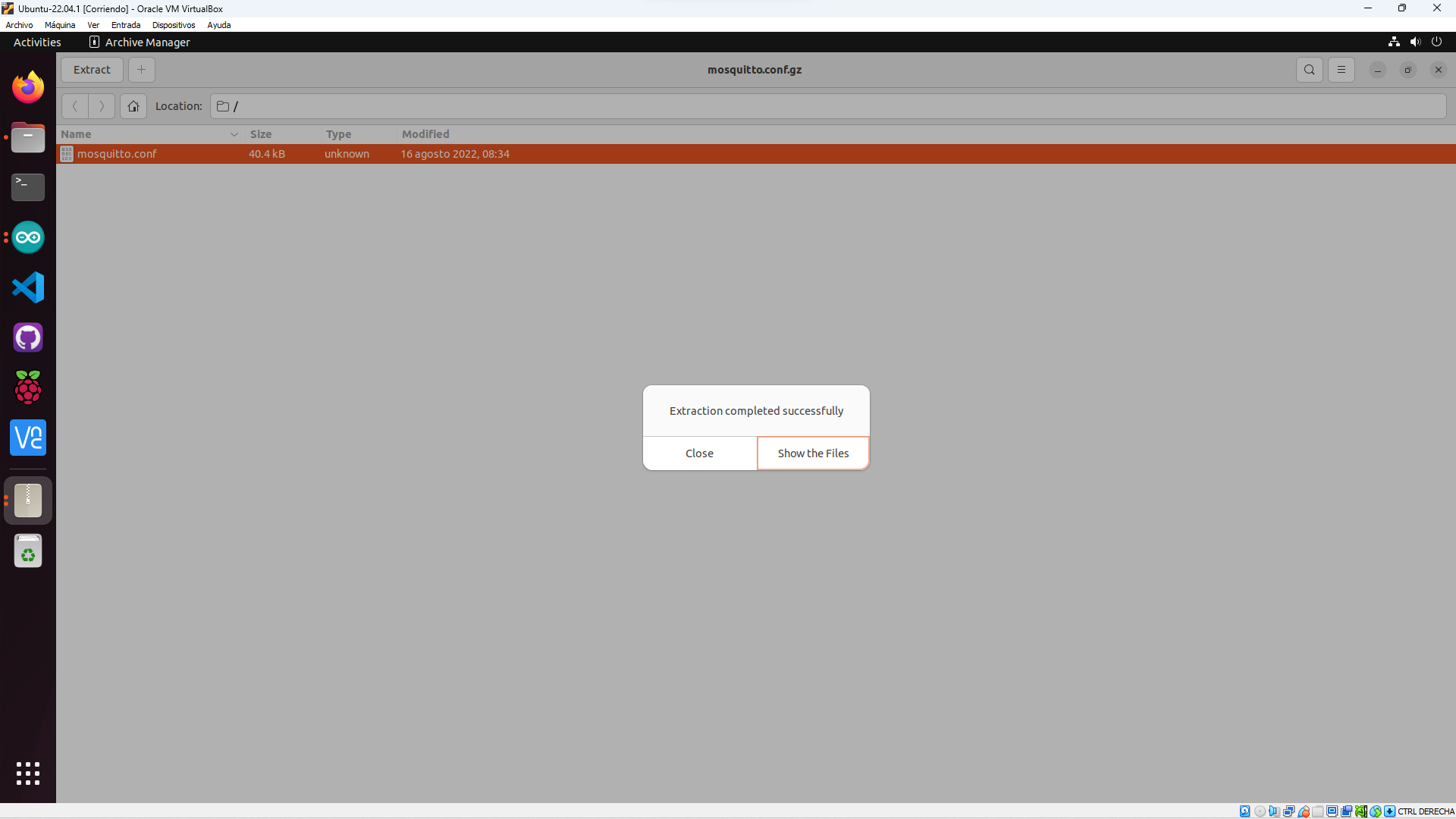This screenshot has height=819, width=1456.
Task: Sort the list by Name column header
Action: [x=76, y=134]
